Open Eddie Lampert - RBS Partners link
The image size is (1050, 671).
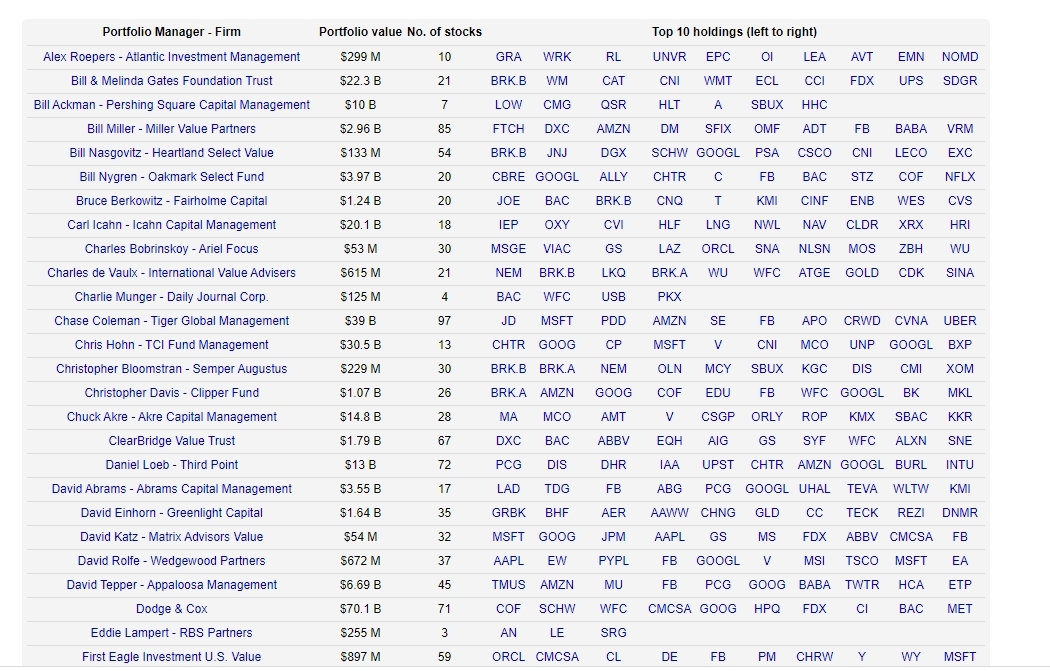coord(171,633)
